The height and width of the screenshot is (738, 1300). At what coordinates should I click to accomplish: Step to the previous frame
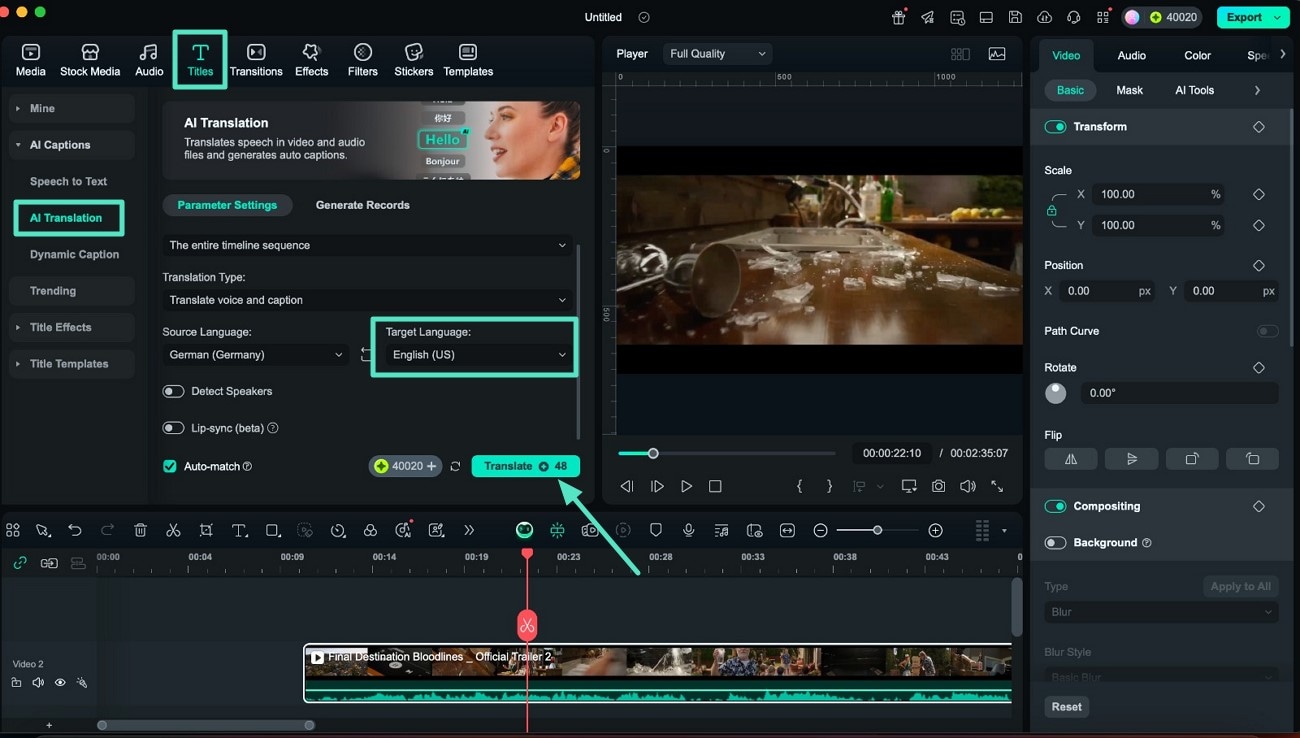pyautogui.click(x=627, y=486)
